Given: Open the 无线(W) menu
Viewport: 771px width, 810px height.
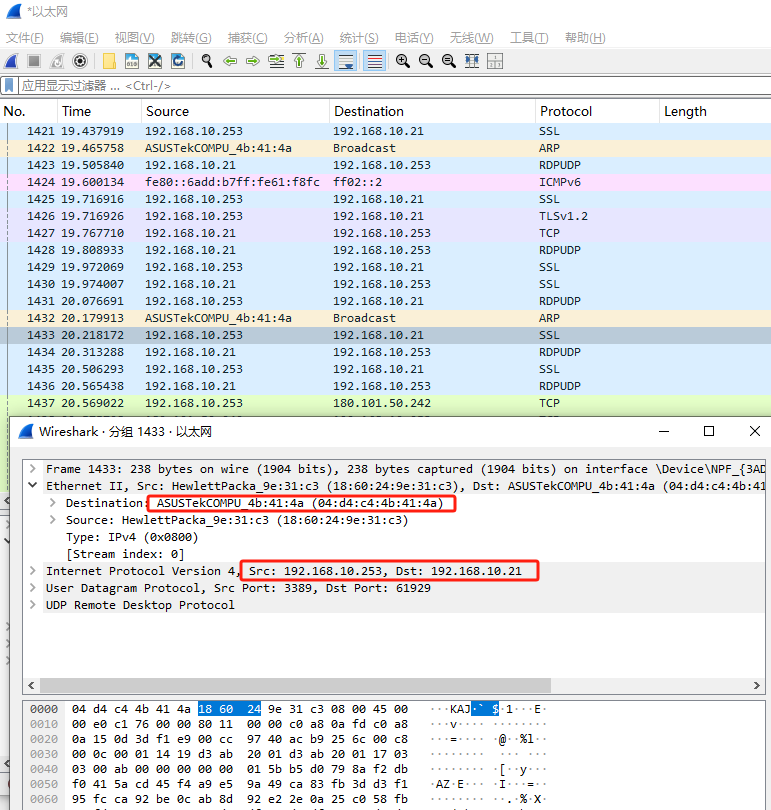Looking at the screenshot, I should 471,38.
